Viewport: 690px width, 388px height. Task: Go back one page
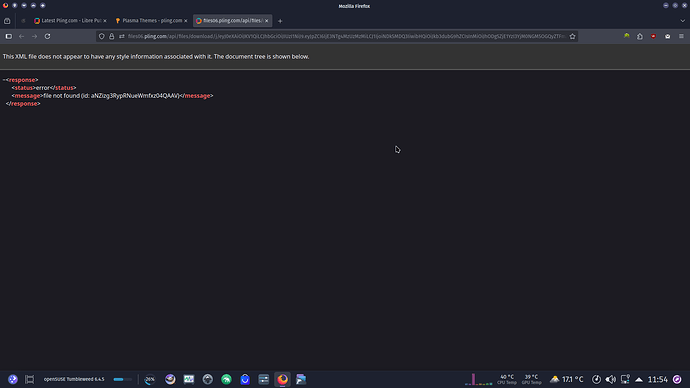point(22,37)
